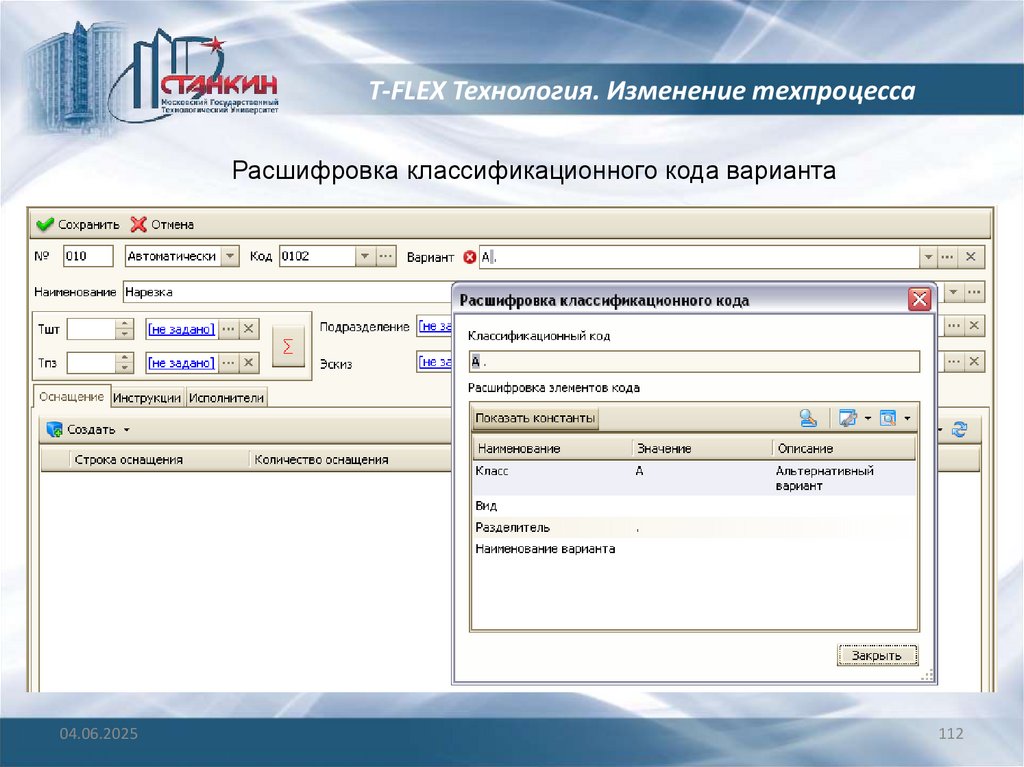Click the Сохранить (Save) button

[78, 224]
